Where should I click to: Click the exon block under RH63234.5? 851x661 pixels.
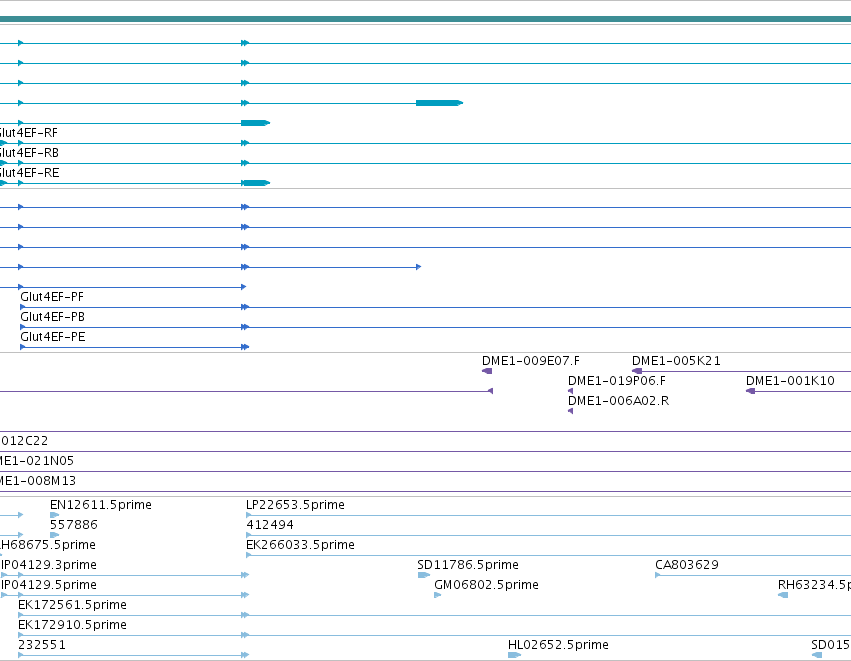783,595
